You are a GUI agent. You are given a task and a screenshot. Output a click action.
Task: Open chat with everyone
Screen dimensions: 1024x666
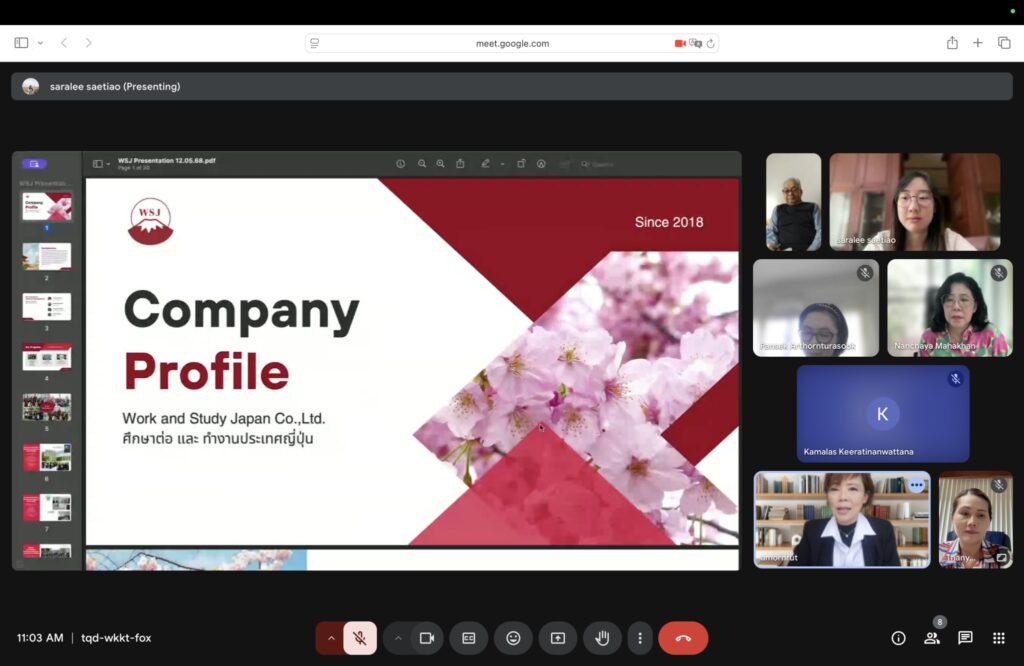click(965, 638)
